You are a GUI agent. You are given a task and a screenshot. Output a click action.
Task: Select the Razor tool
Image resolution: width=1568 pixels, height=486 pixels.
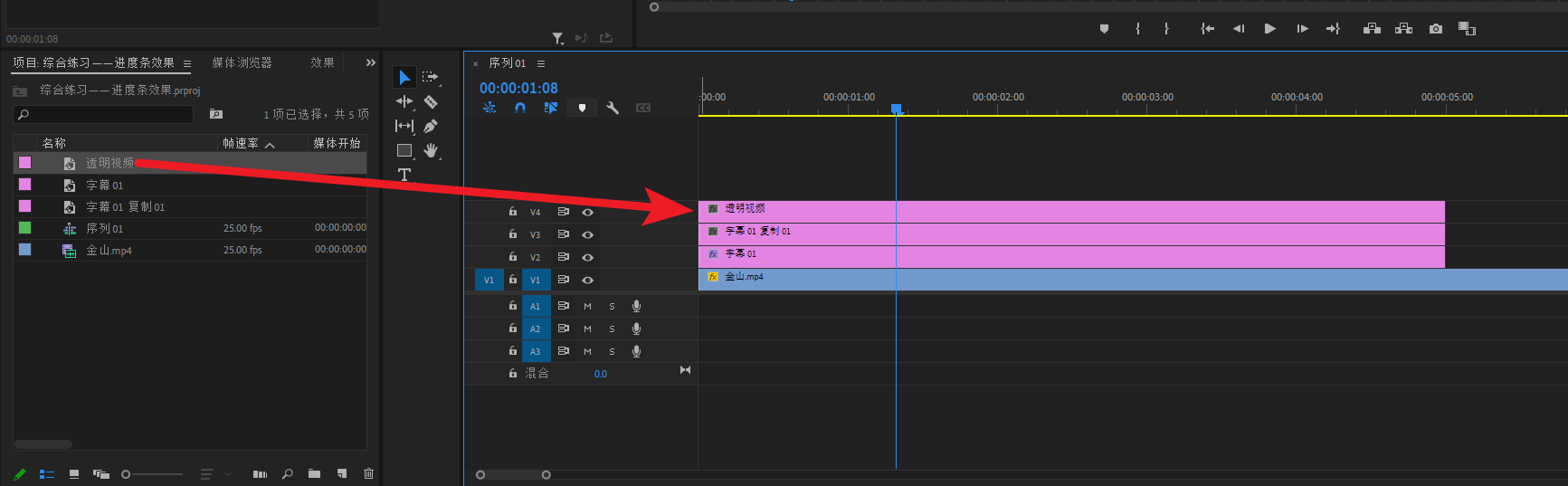pyautogui.click(x=431, y=101)
